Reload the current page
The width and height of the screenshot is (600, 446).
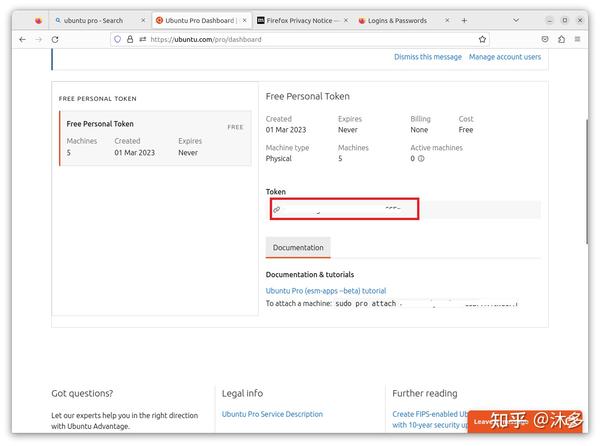55,39
